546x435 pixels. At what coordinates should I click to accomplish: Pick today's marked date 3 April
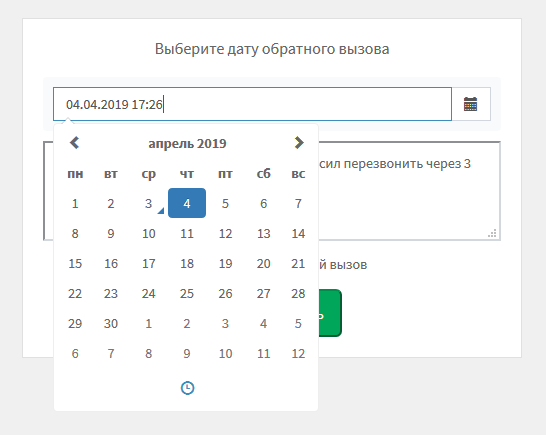(149, 203)
